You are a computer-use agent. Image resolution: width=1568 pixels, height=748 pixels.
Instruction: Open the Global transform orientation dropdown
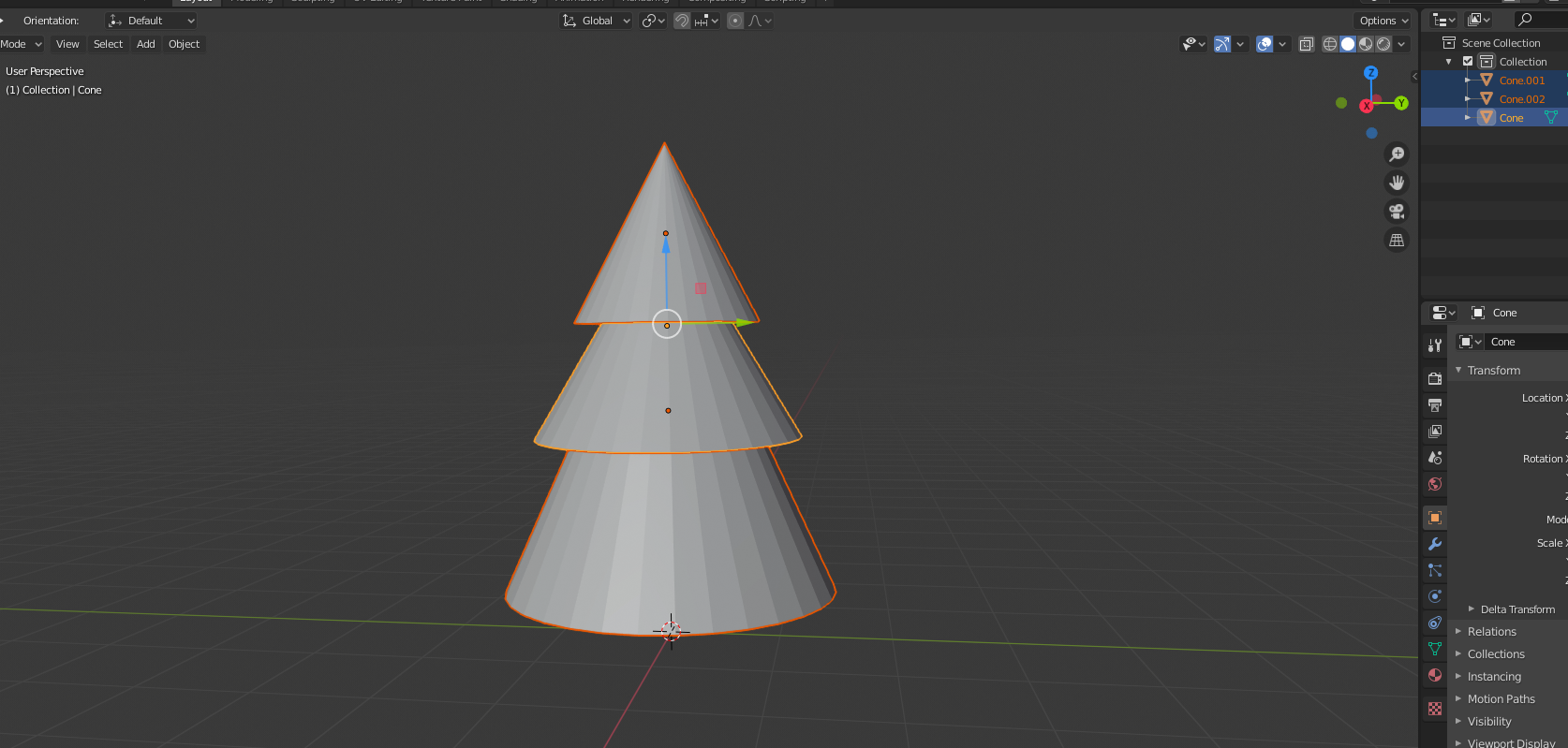pos(596,21)
